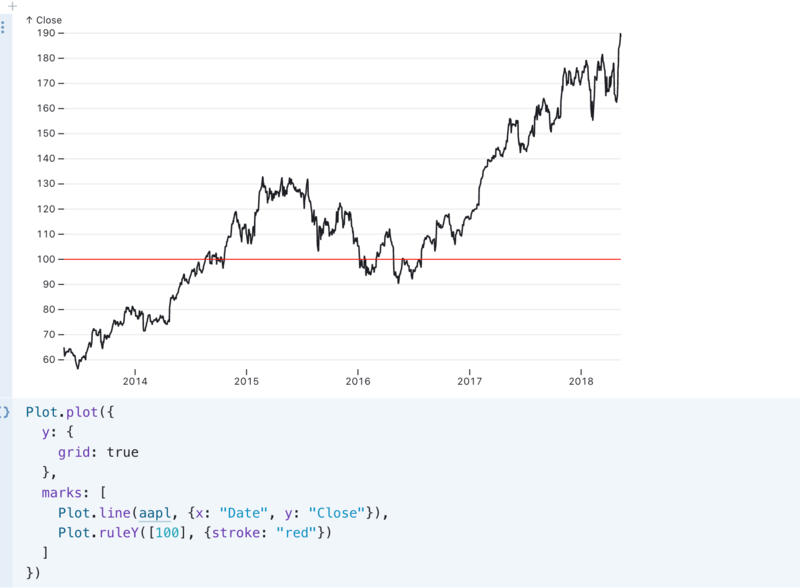Click the curly-braces cell mode icon
This screenshot has height=588, width=800.
(x=5, y=412)
